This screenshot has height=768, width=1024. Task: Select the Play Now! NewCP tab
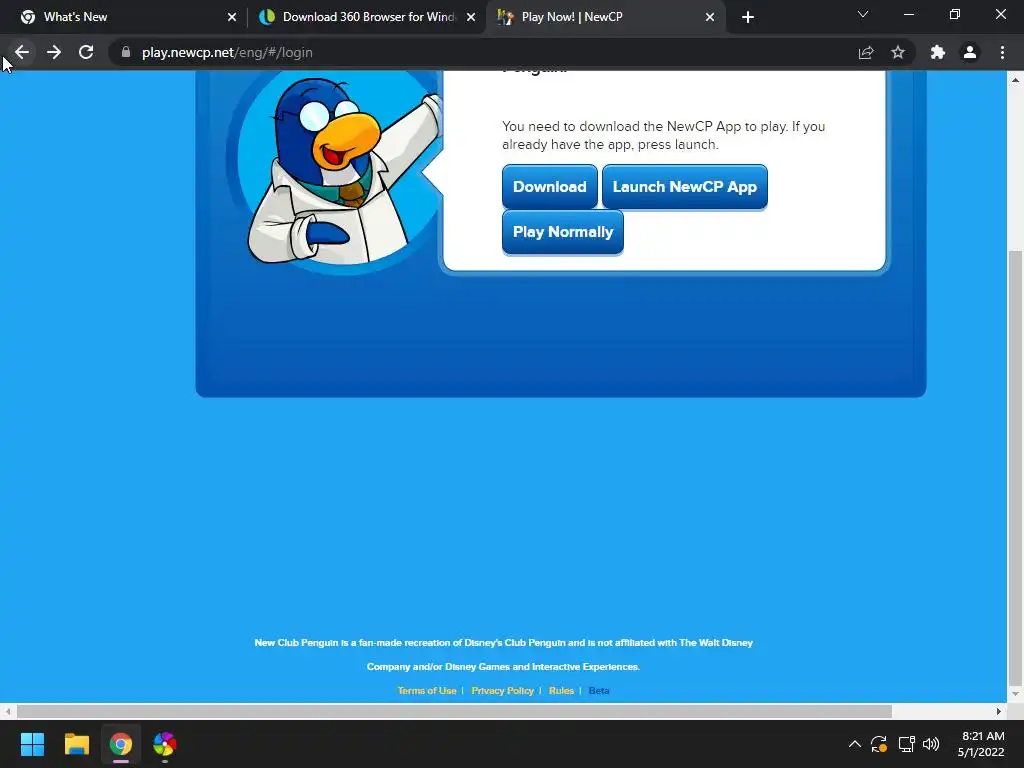(x=604, y=17)
